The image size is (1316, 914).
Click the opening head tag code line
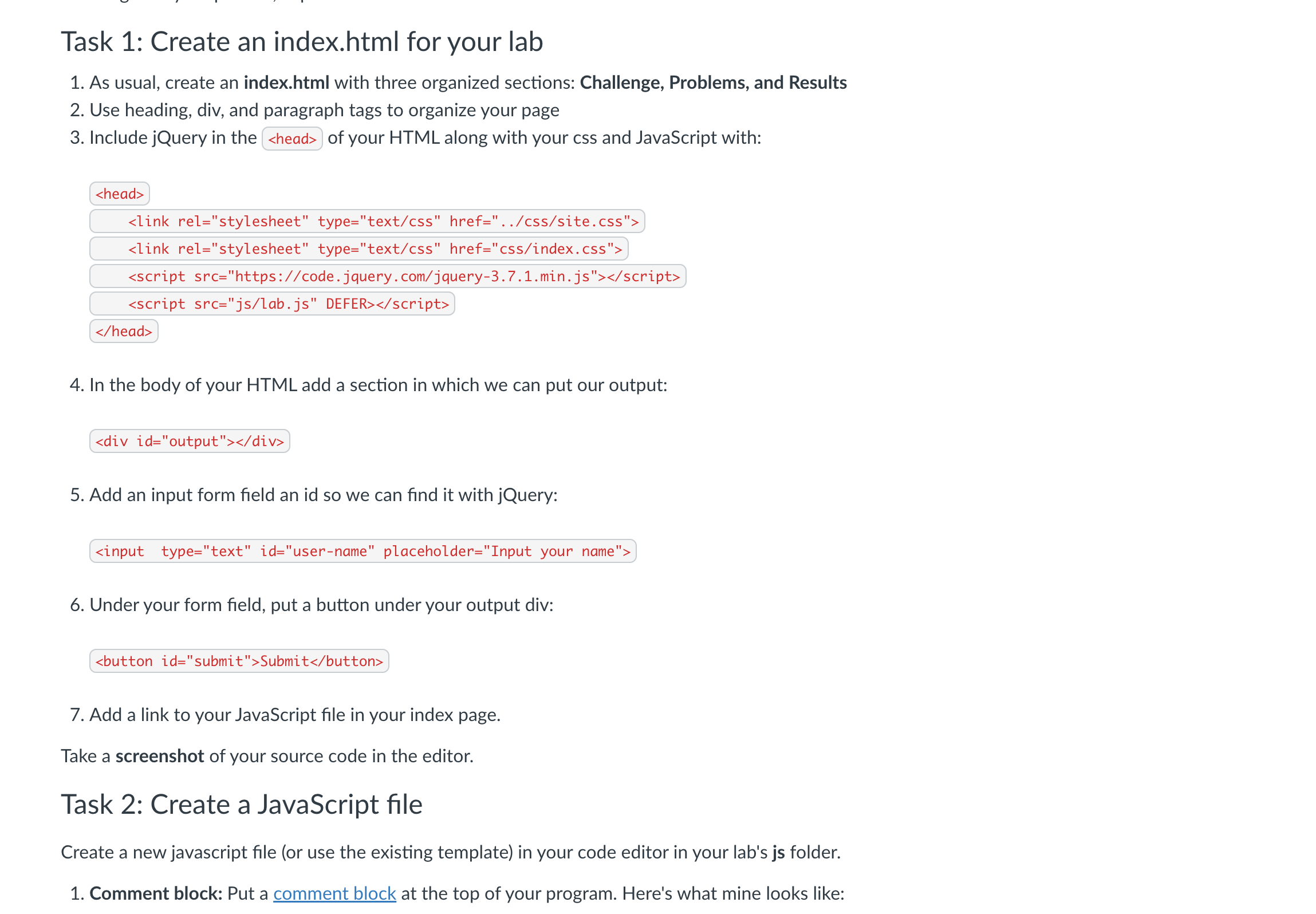(x=120, y=194)
